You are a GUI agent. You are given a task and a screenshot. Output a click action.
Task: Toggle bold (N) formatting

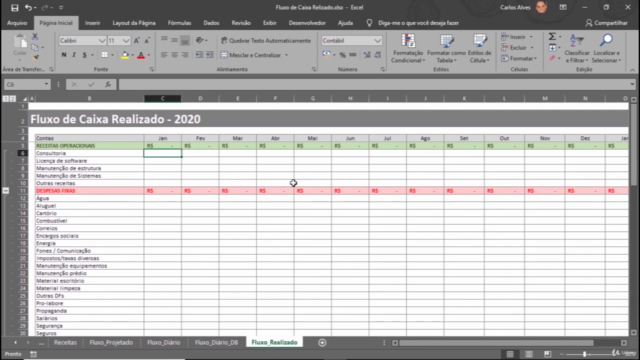[x=64, y=55]
